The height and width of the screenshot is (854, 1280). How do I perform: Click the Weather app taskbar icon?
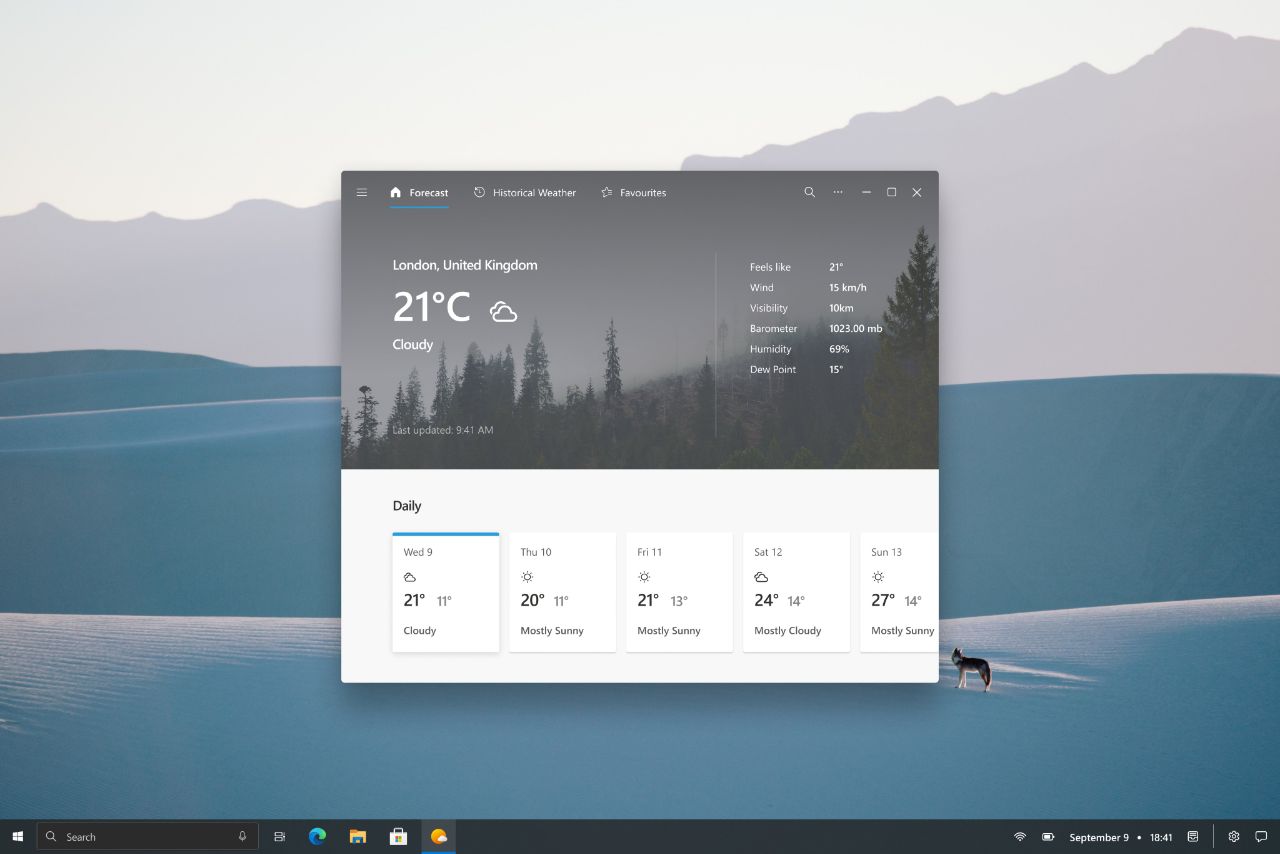point(438,837)
